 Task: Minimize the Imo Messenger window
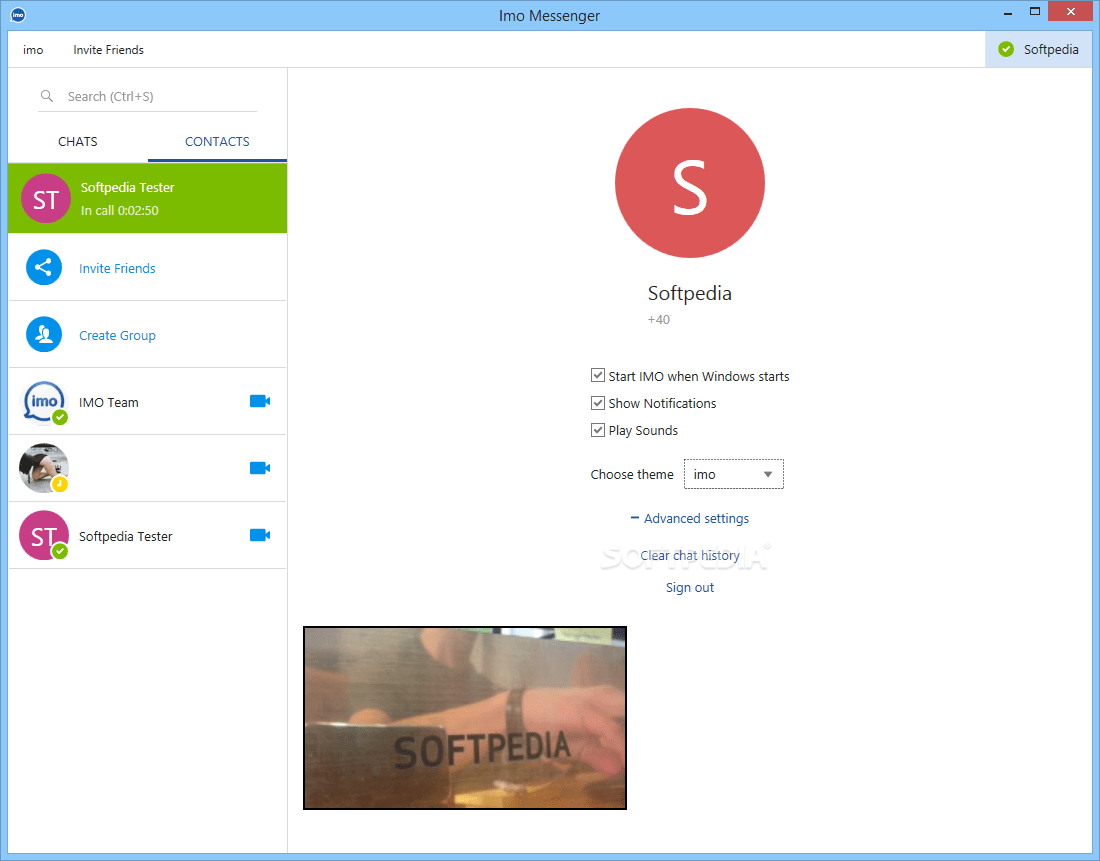pyautogui.click(x=1007, y=12)
